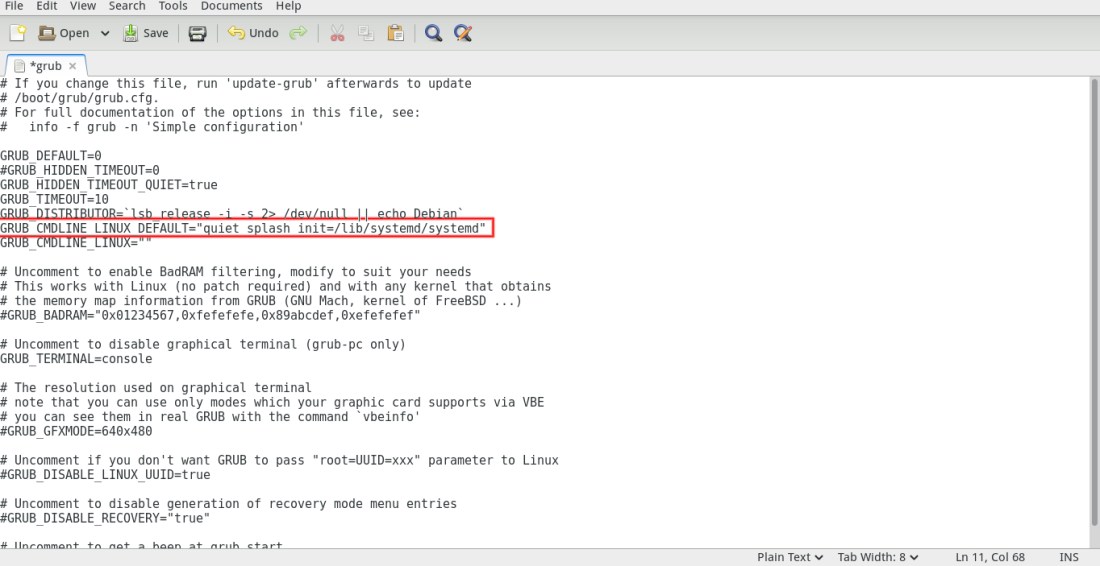The width and height of the screenshot is (1100, 566).
Task: Open the Find and Replace icon
Action: [x=462, y=33]
